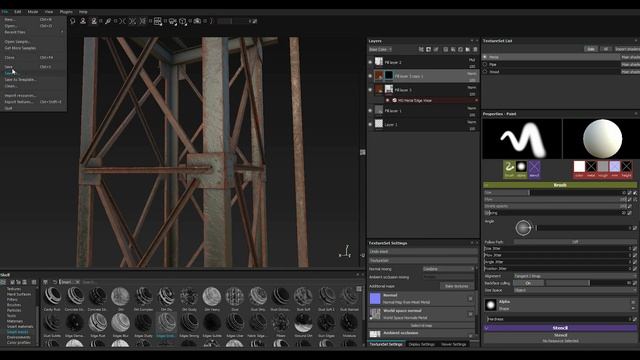Image resolution: width=640 pixels, height=360 pixels.
Task: Open the camera perspective cube icon
Action: pyautogui.click(x=183, y=21)
